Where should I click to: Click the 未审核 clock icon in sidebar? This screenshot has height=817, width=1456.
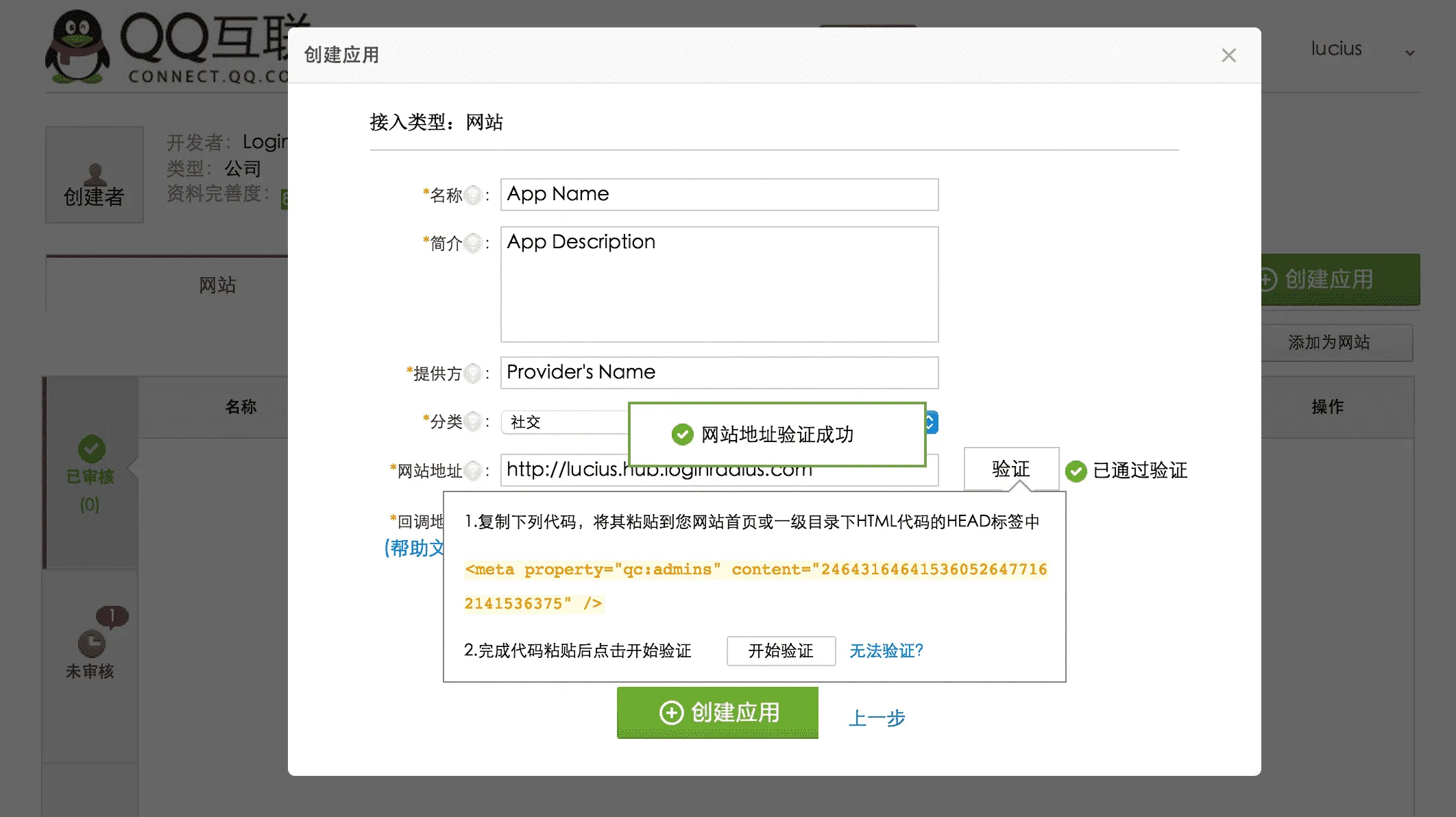point(93,643)
